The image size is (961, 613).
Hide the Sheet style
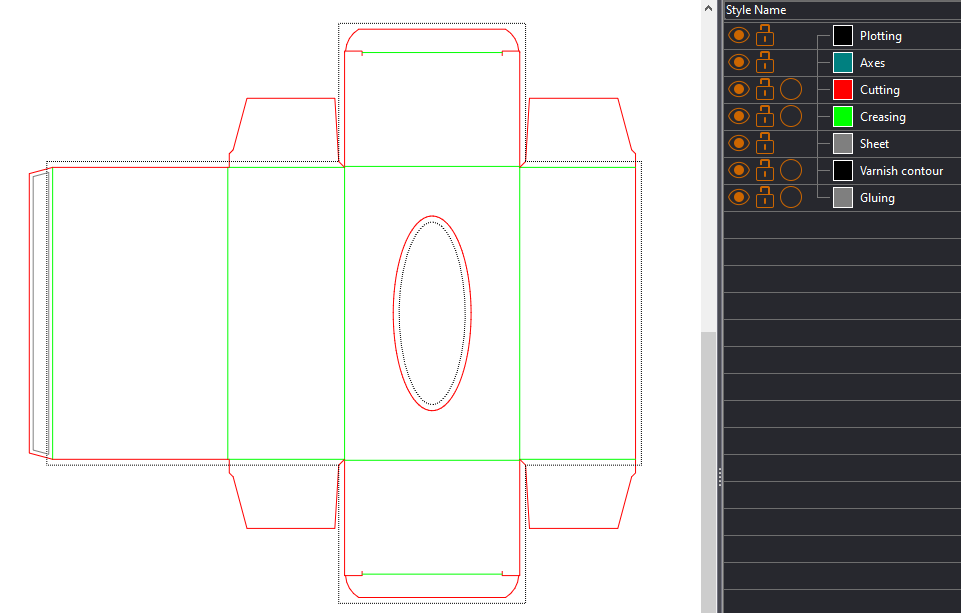tap(739, 143)
